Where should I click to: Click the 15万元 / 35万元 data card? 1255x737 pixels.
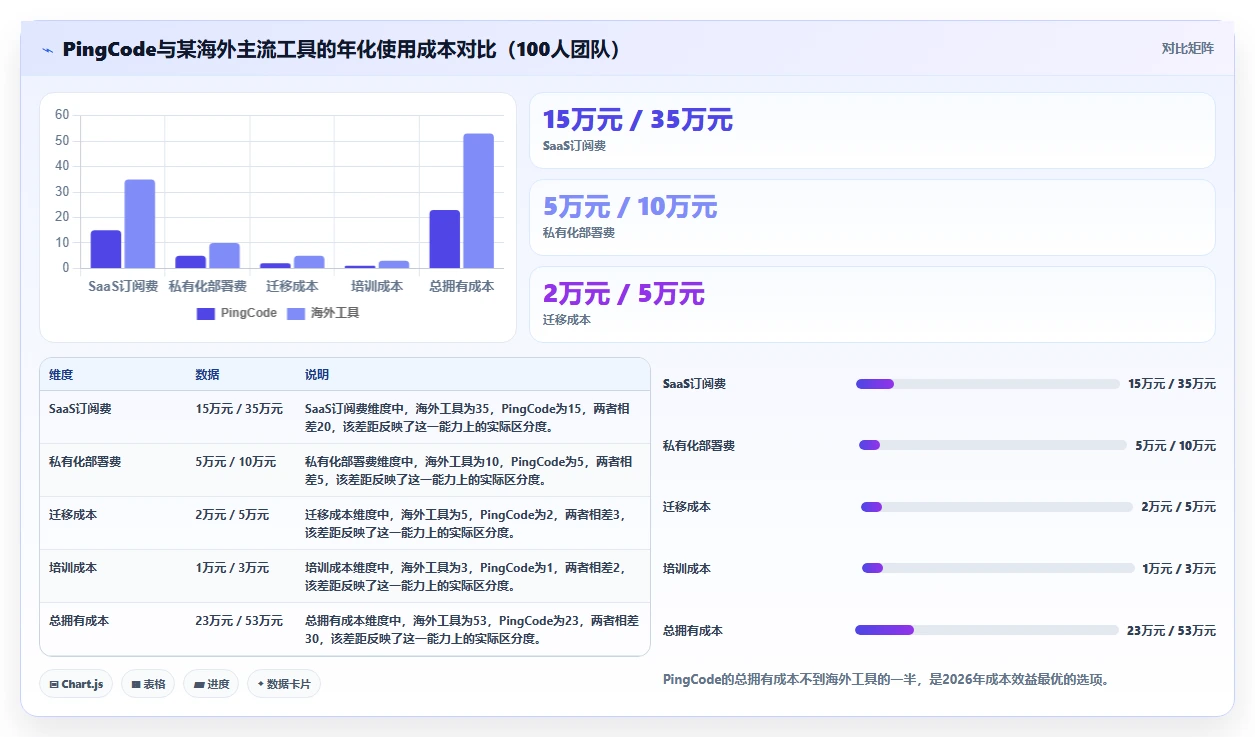(872, 131)
